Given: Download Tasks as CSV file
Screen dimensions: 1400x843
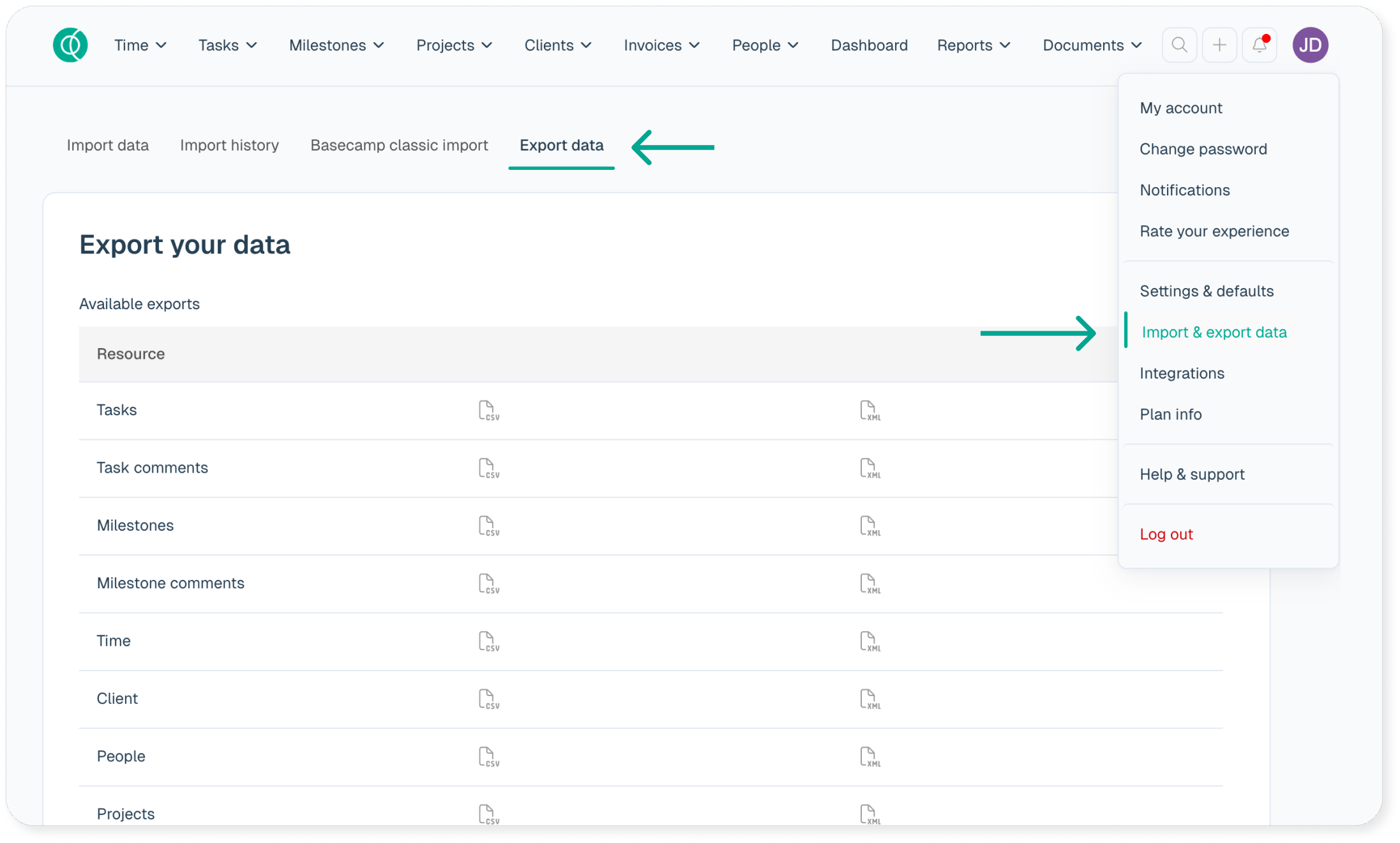Looking at the screenshot, I should pyautogui.click(x=488, y=411).
